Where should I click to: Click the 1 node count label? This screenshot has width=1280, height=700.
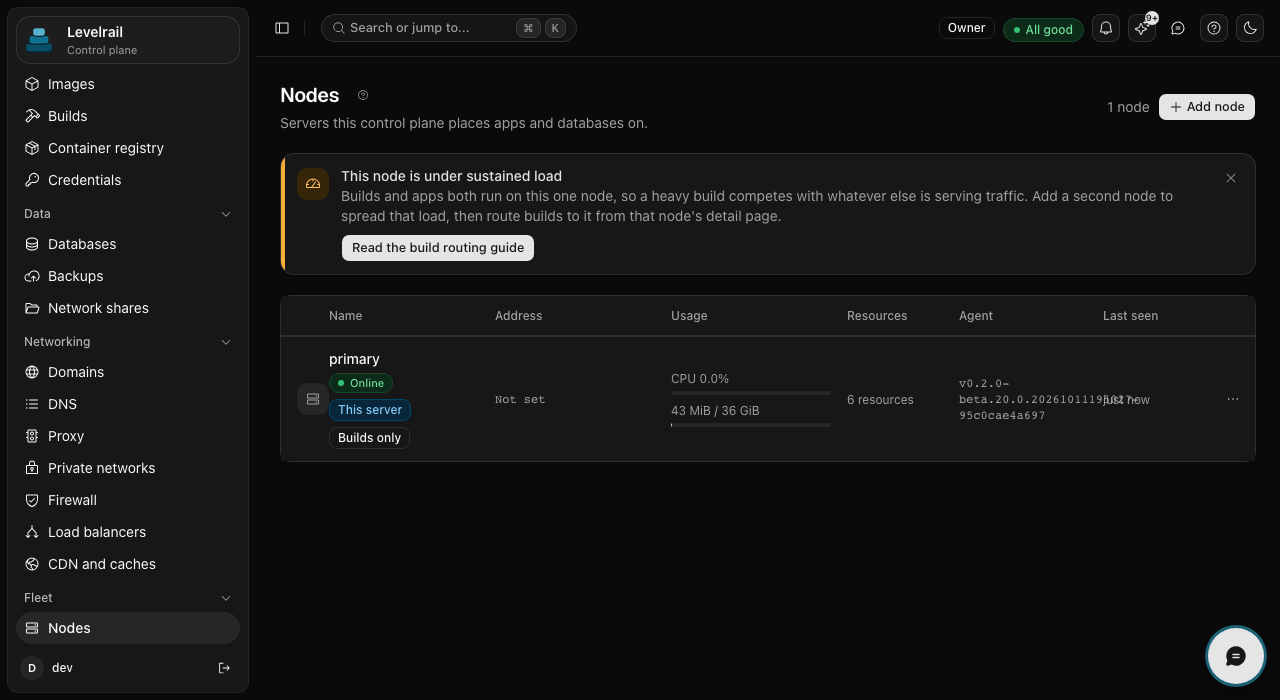(x=1128, y=107)
